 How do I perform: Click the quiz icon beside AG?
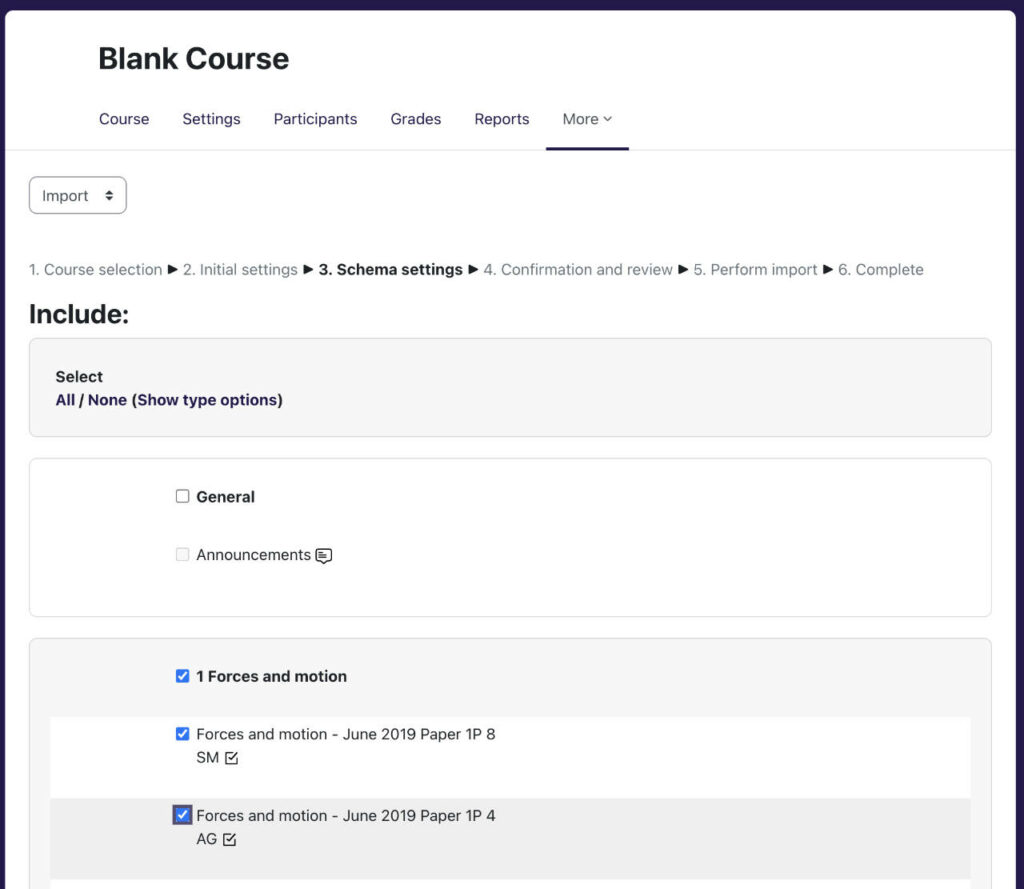[230, 839]
